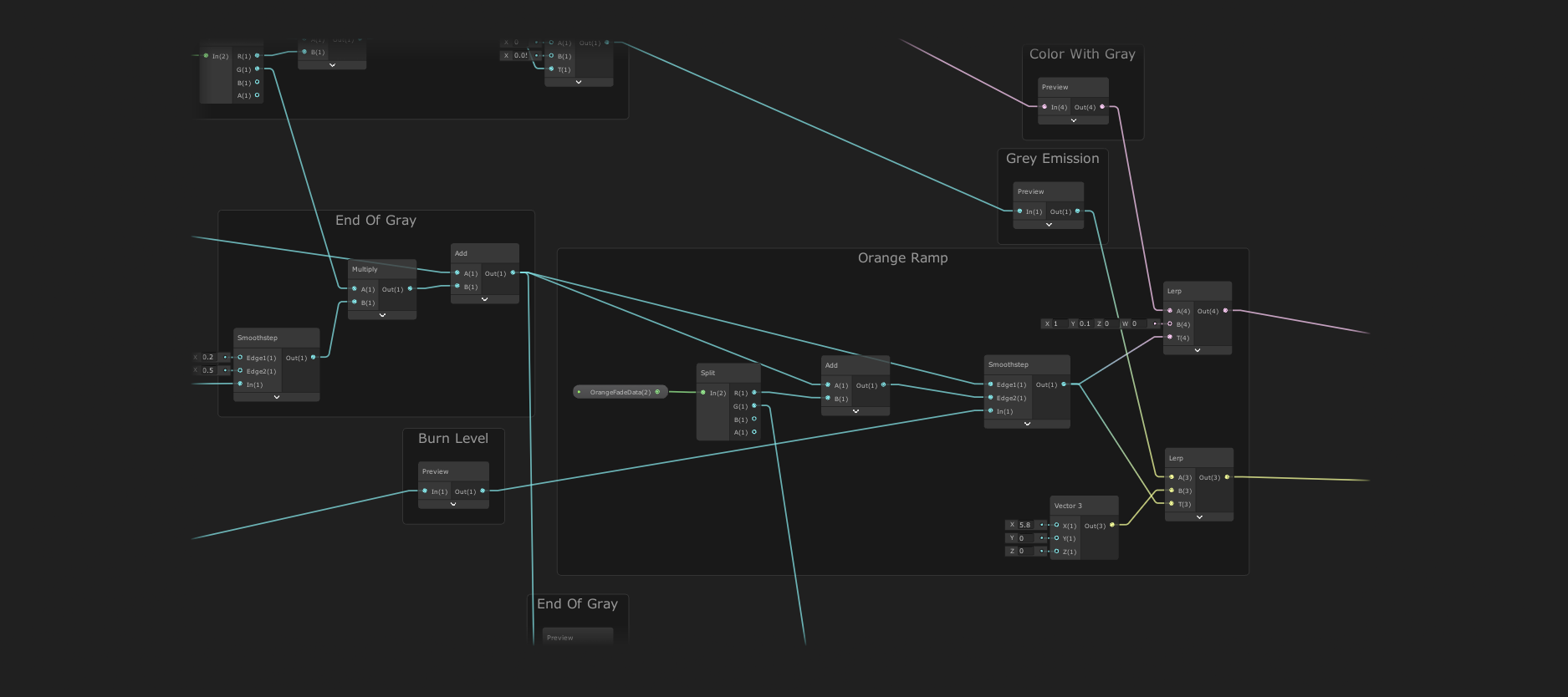Select the OrangeFadeData property node
The height and width of the screenshot is (697, 1568).
tap(619, 392)
